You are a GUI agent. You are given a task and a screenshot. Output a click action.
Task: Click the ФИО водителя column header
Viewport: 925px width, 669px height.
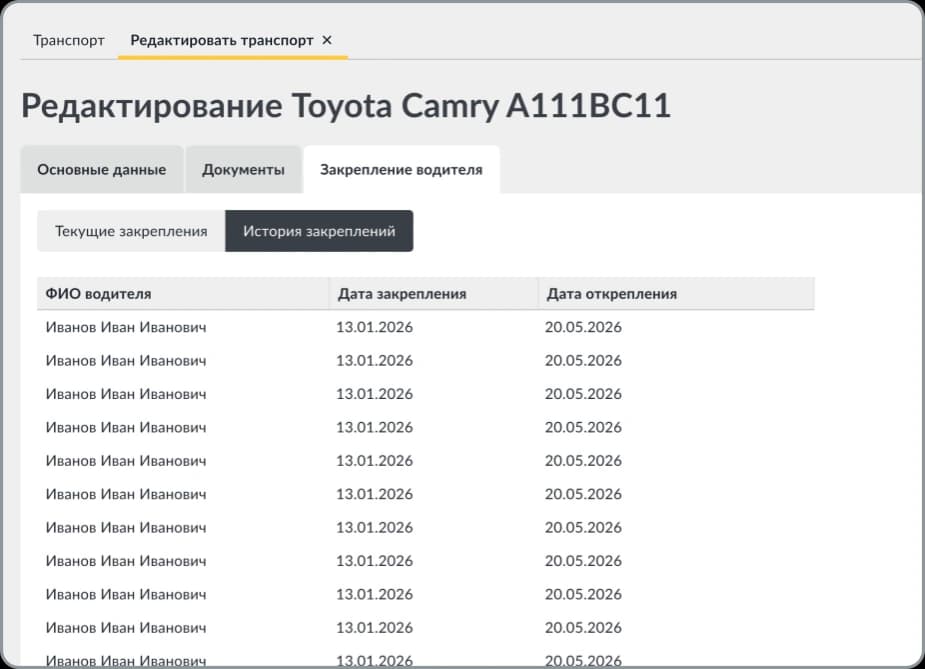point(183,294)
